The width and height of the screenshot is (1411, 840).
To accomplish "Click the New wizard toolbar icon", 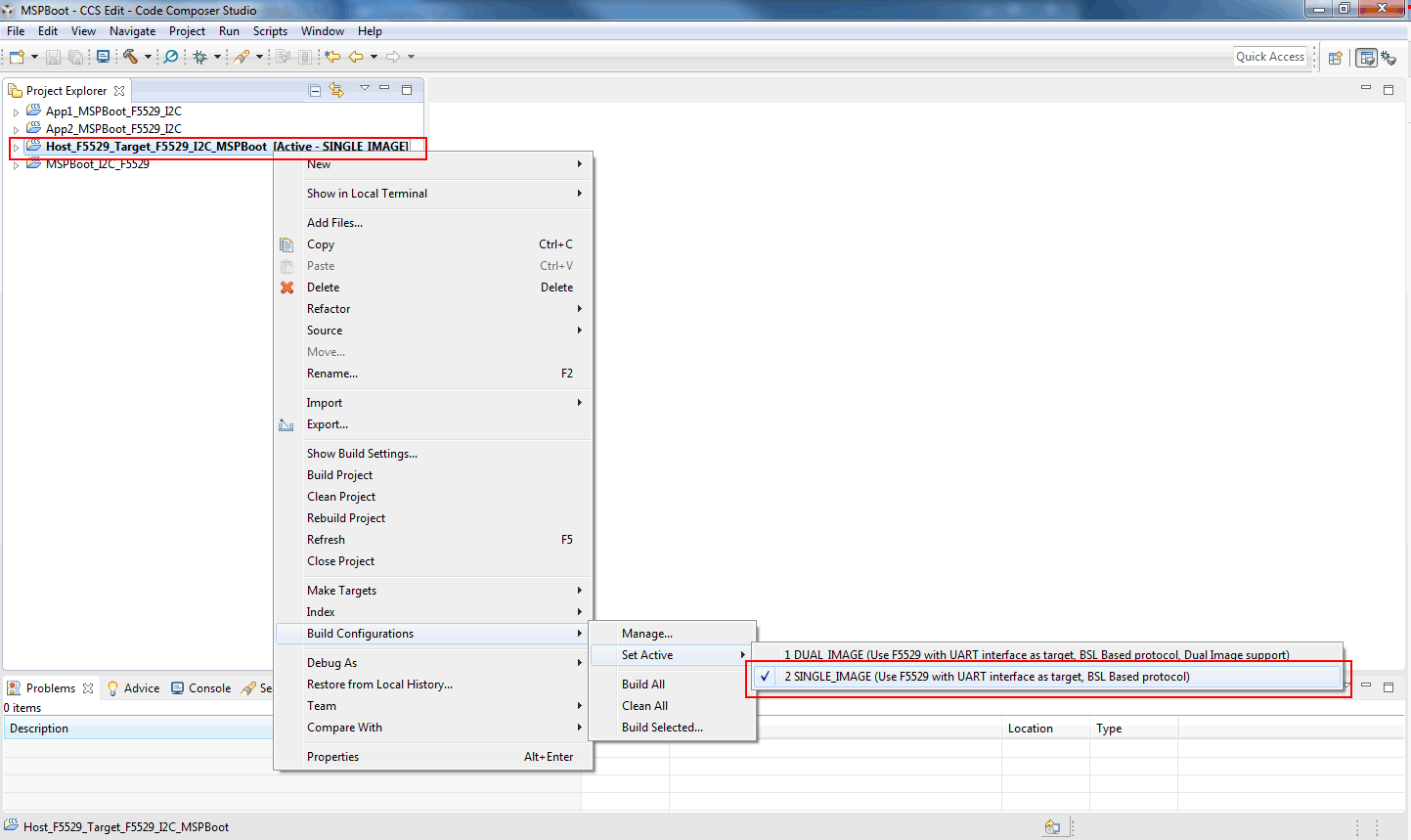I will pyautogui.click(x=17, y=57).
